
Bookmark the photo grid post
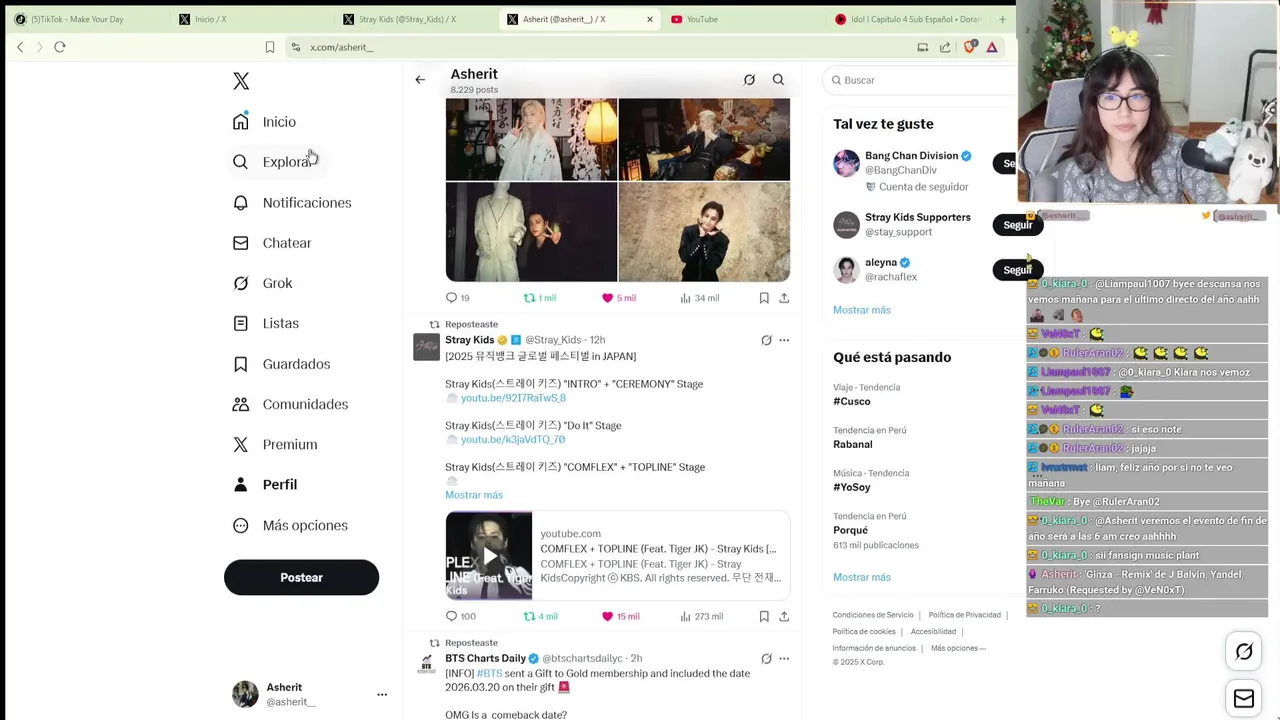764,298
